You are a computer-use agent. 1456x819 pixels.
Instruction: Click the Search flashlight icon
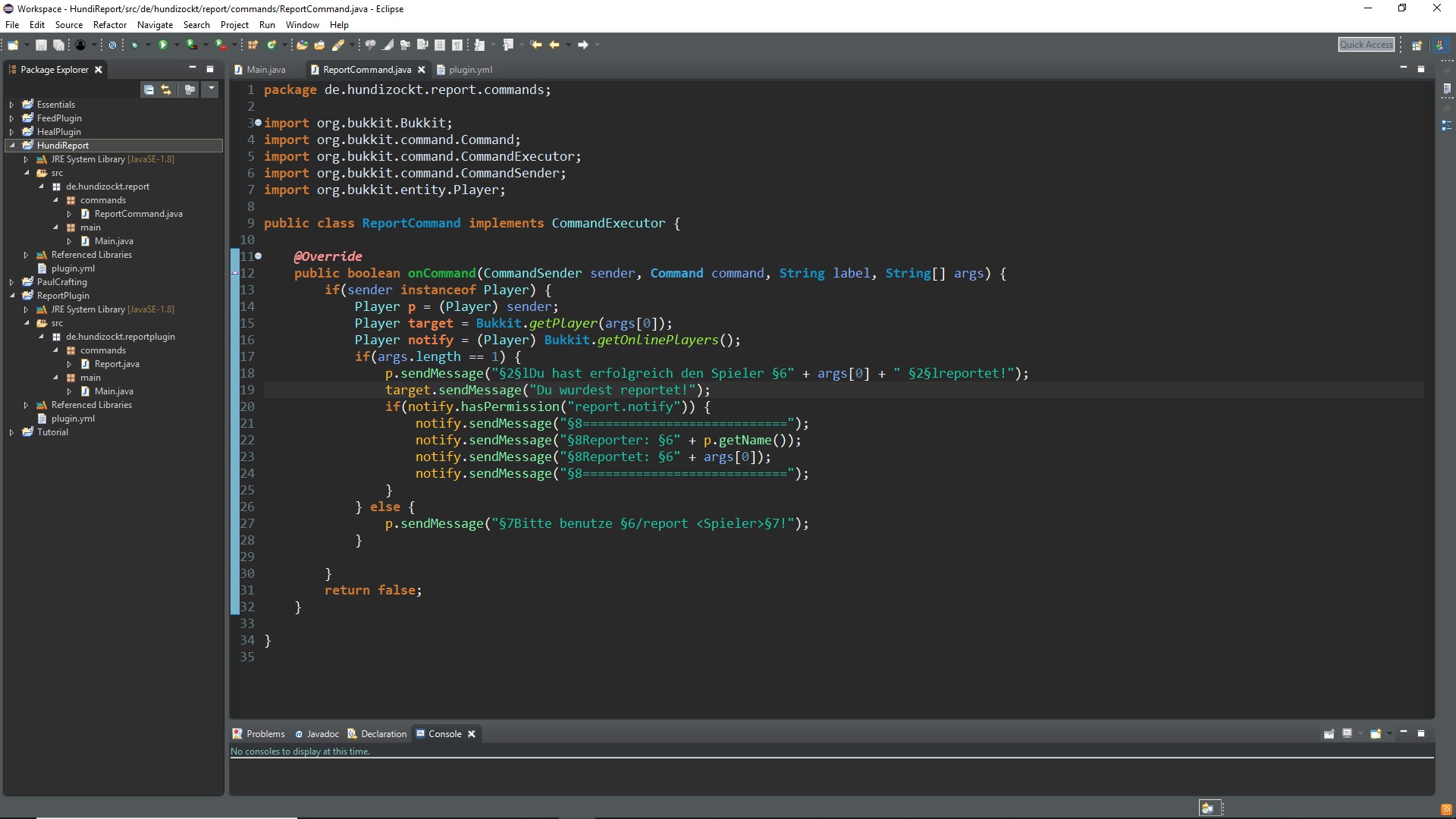click(338, 45)
